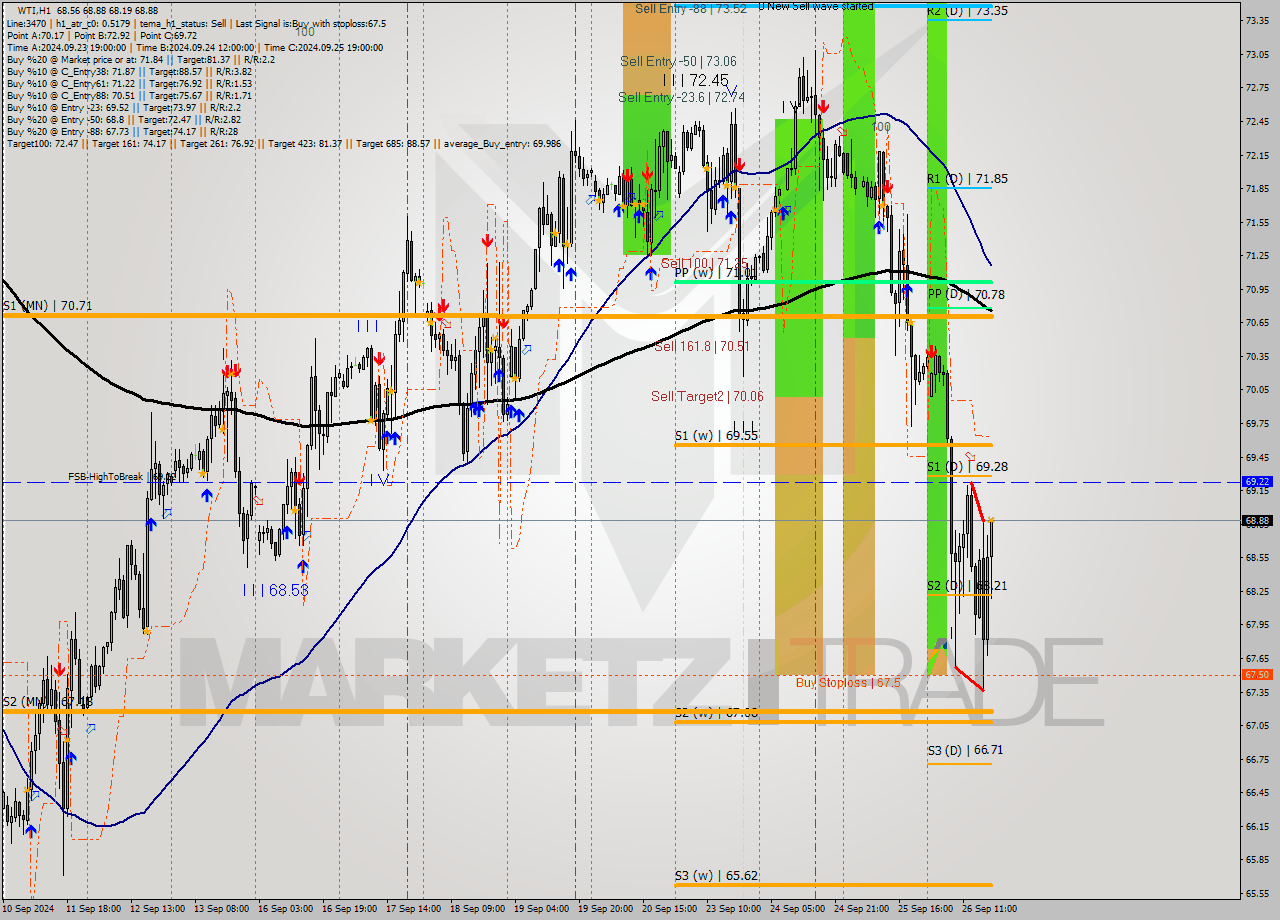Click the red 67.50 price marker on the axis

(x=1257, y=676)
